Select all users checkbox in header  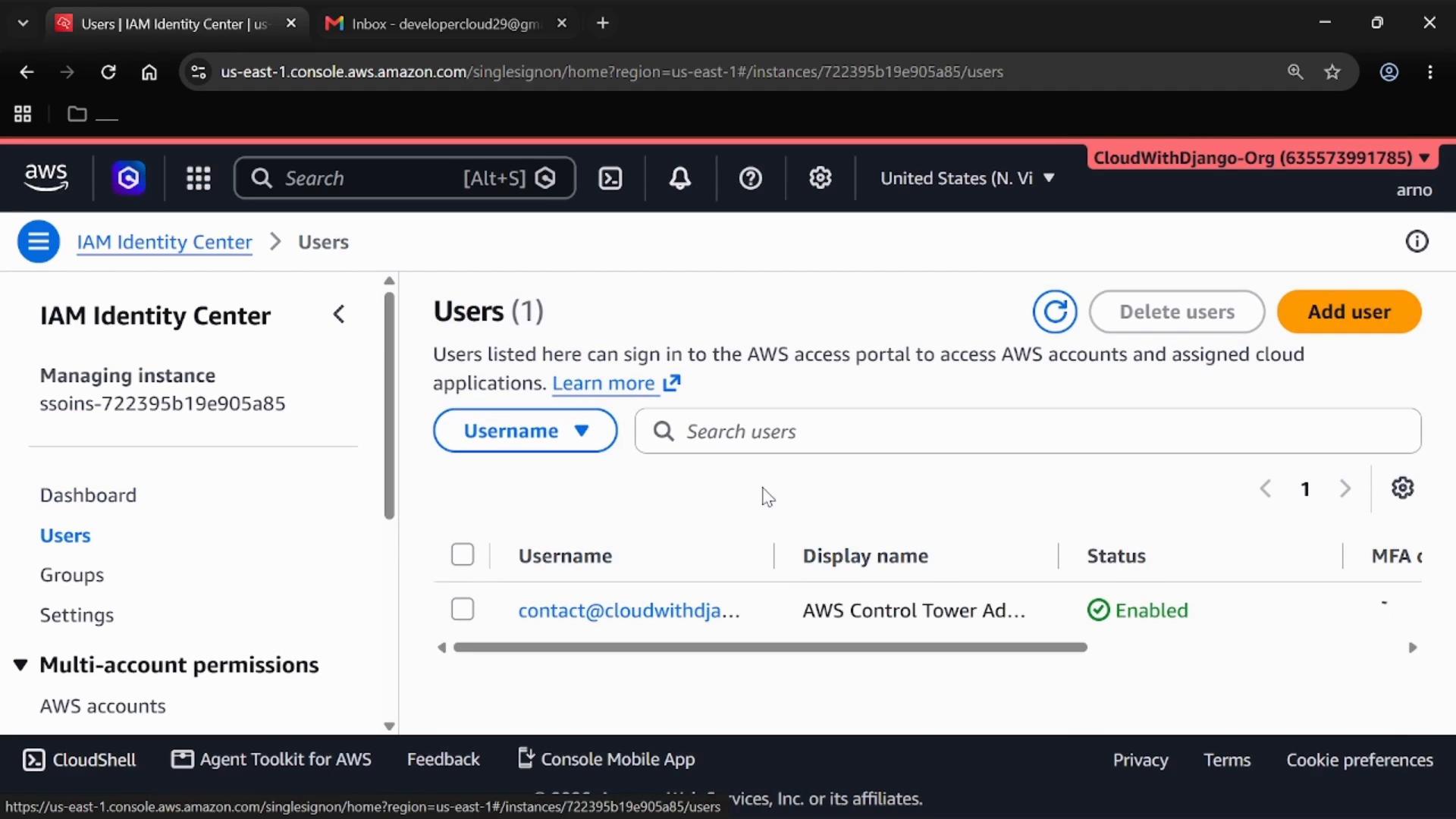[463, 554]
